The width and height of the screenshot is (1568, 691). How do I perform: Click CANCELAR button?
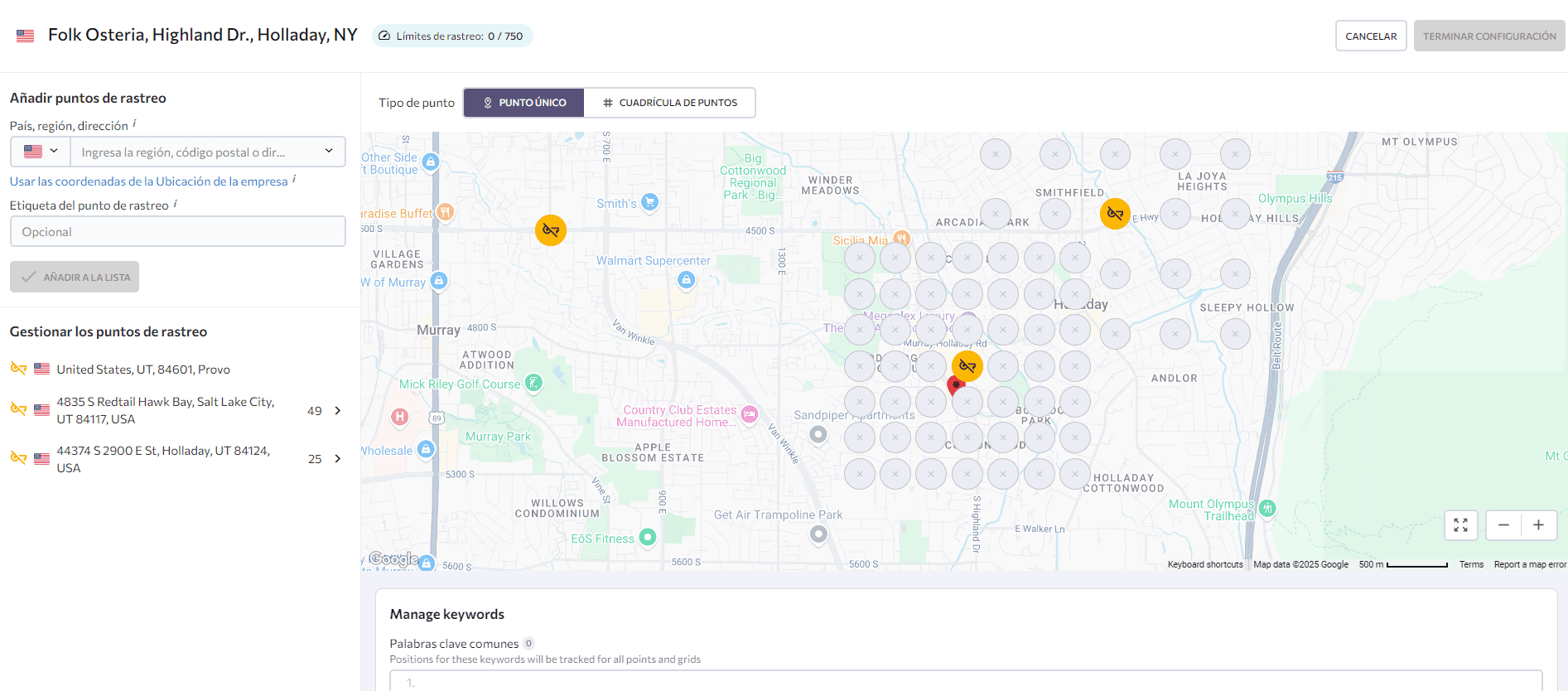pyautogui.click(x=1371, y=36)
